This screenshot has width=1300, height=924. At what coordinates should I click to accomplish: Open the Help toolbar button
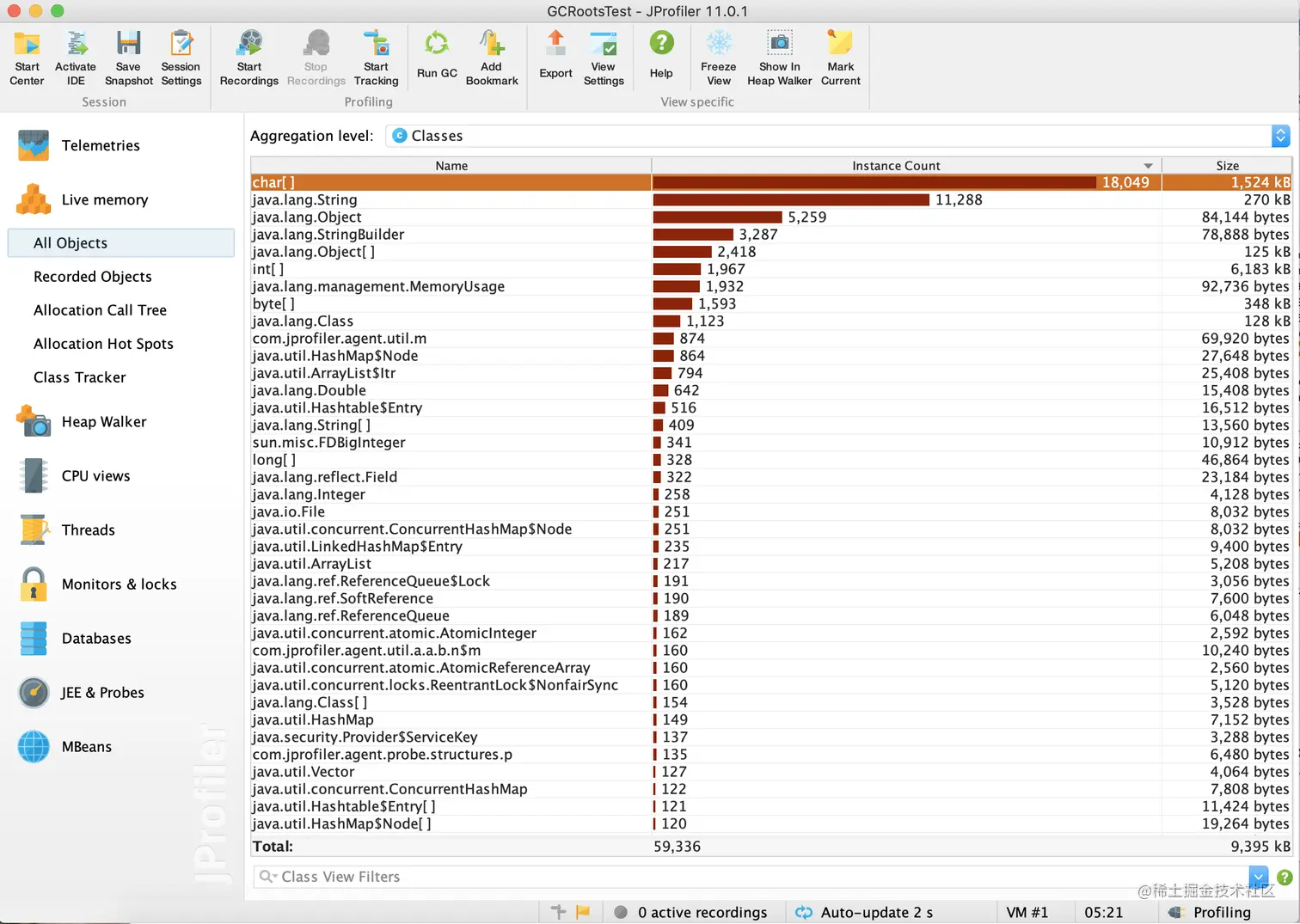click(661, 54)
